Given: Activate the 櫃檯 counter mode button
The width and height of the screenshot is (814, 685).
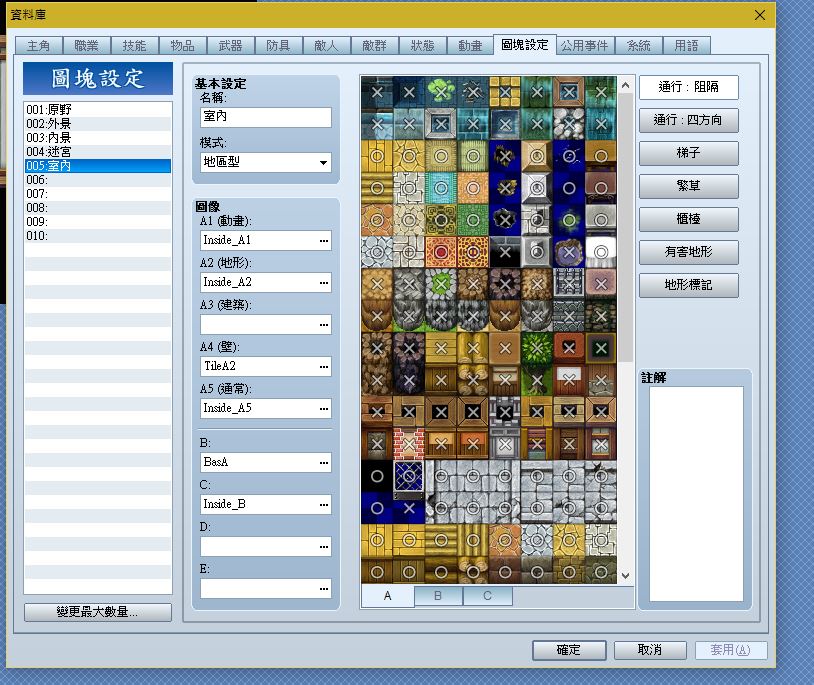Looking at the screenshot, I should [x=688, y=219].
